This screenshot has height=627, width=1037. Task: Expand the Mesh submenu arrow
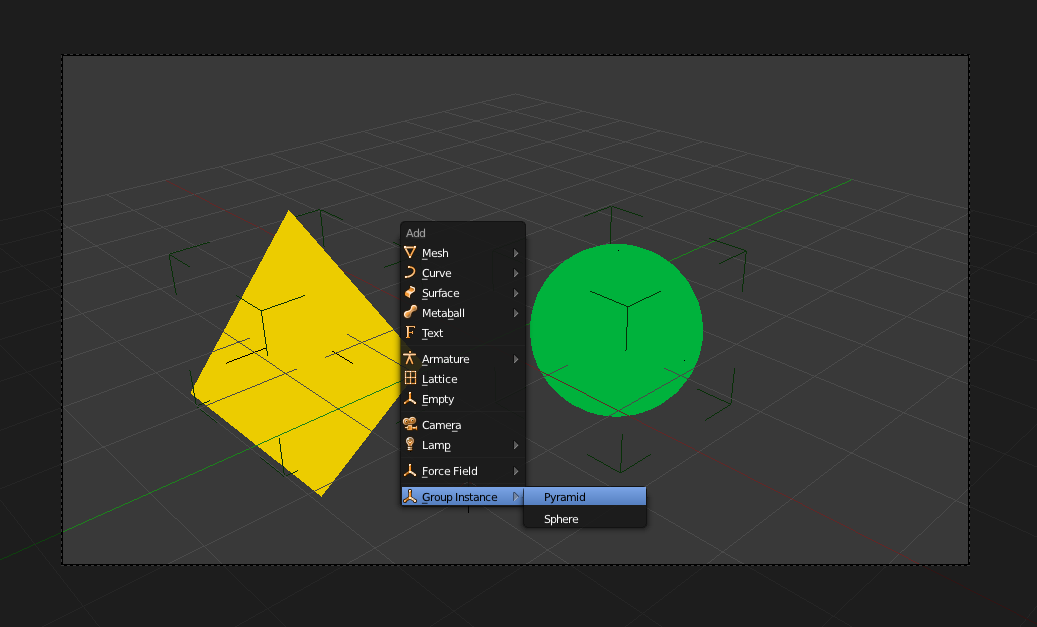pos(518,253)
